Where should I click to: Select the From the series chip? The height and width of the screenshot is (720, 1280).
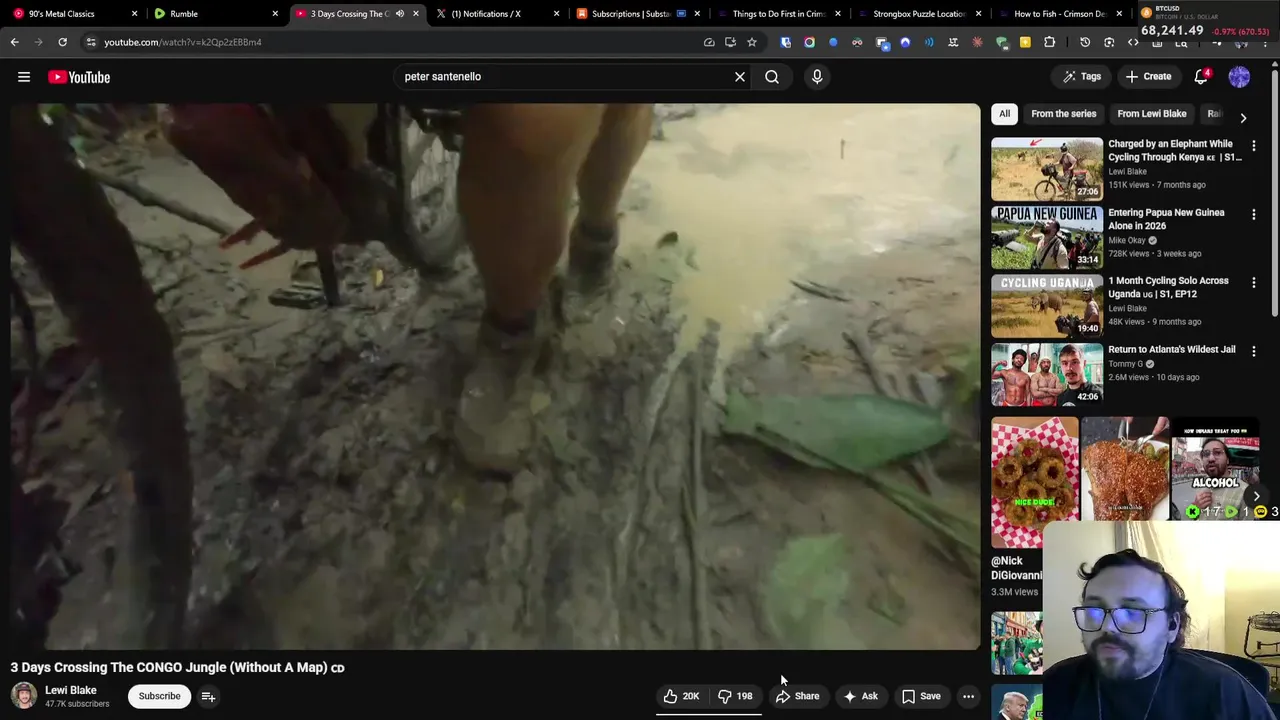(x=1063, y=114)
